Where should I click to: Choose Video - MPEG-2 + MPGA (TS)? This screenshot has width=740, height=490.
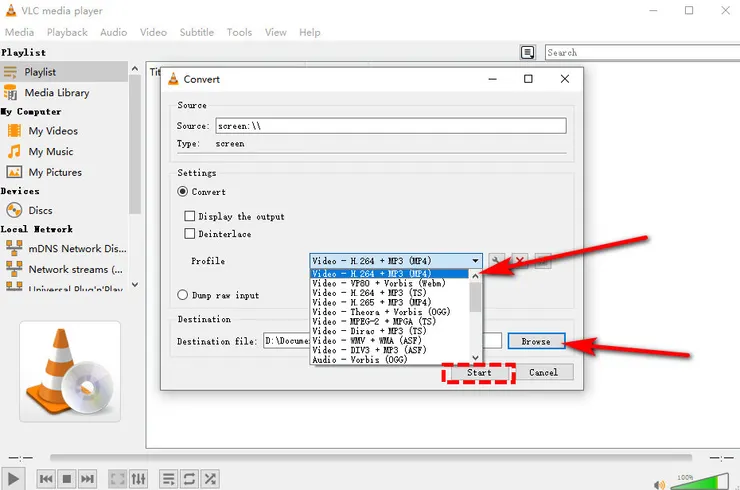coord(390,321)
